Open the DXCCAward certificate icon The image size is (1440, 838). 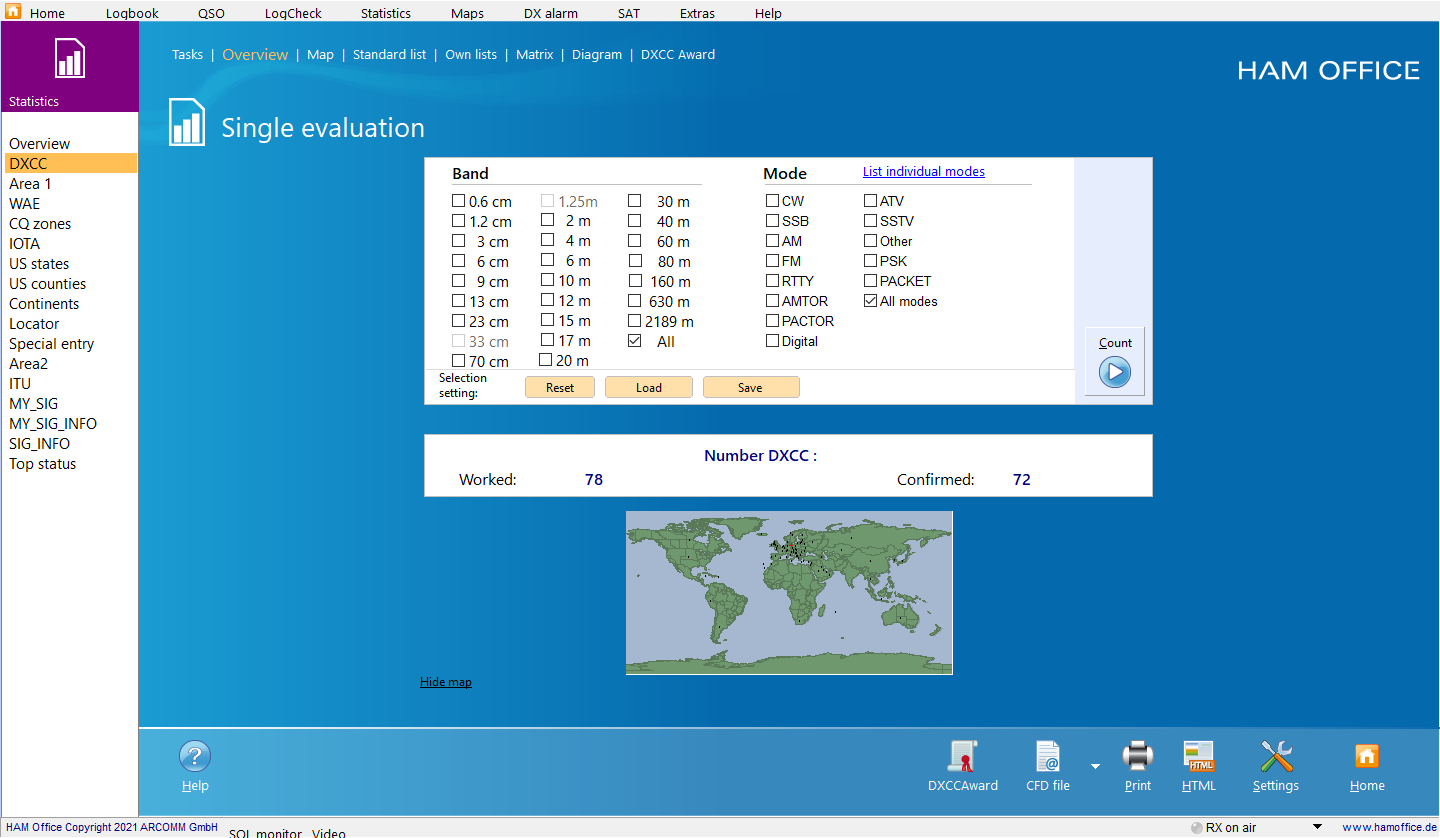pos(963,757)
